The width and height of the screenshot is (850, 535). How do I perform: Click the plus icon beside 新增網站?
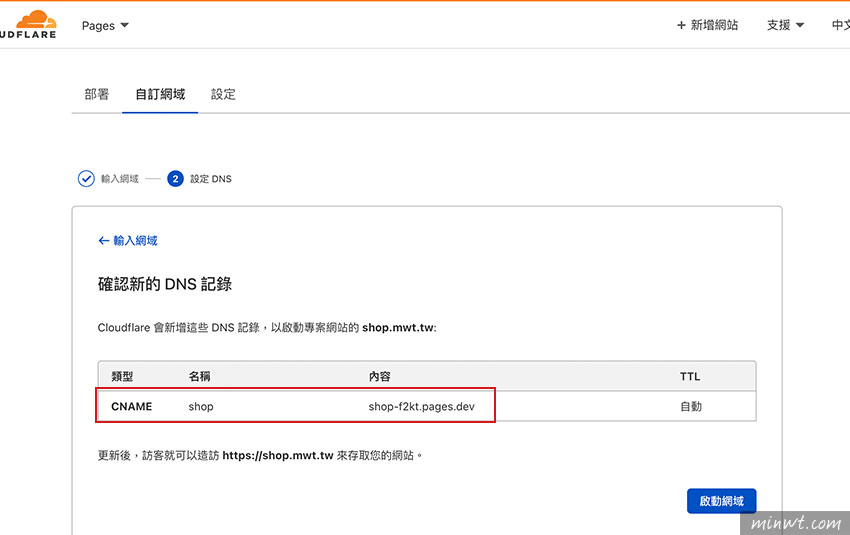pos(681,25)
